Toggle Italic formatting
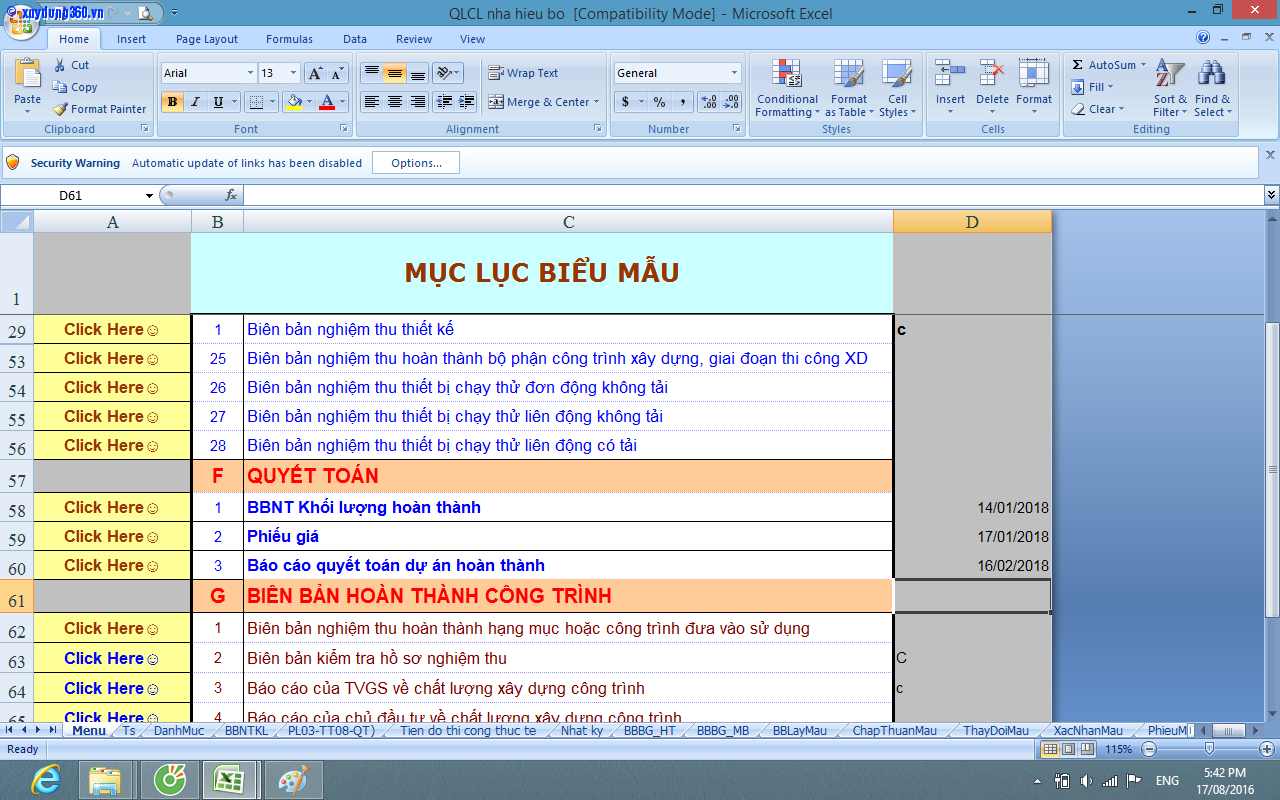1280x800 pixels. [x=195, y=102]
